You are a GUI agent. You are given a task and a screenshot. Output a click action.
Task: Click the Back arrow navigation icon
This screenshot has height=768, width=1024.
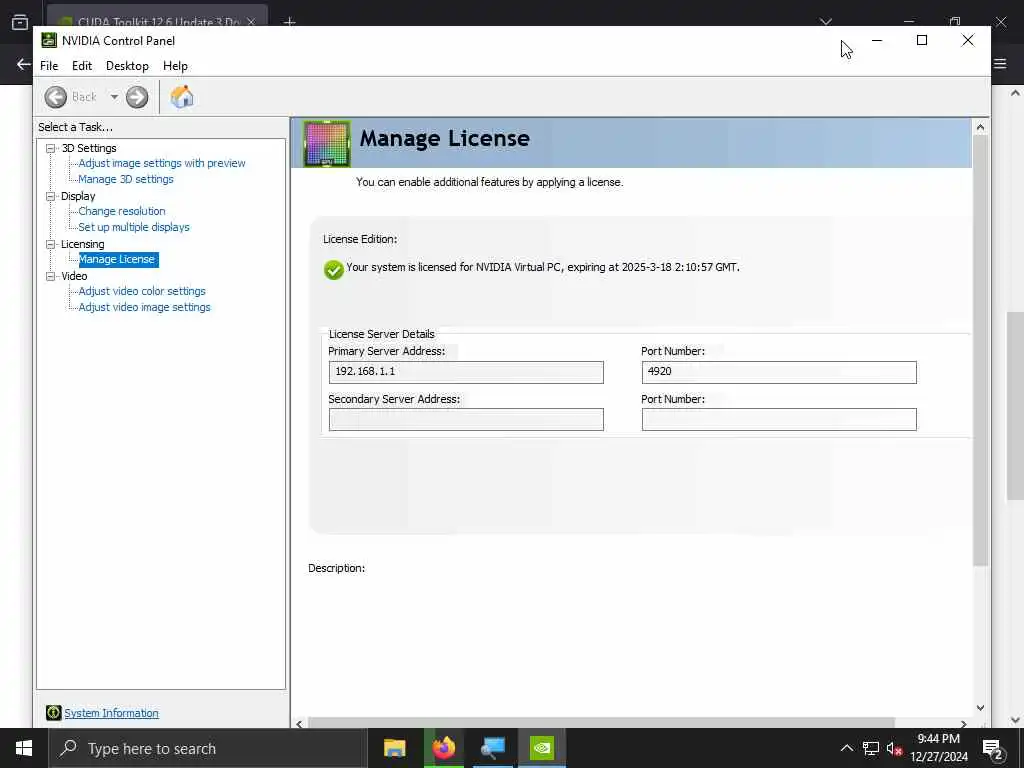(x=56, y=97)
